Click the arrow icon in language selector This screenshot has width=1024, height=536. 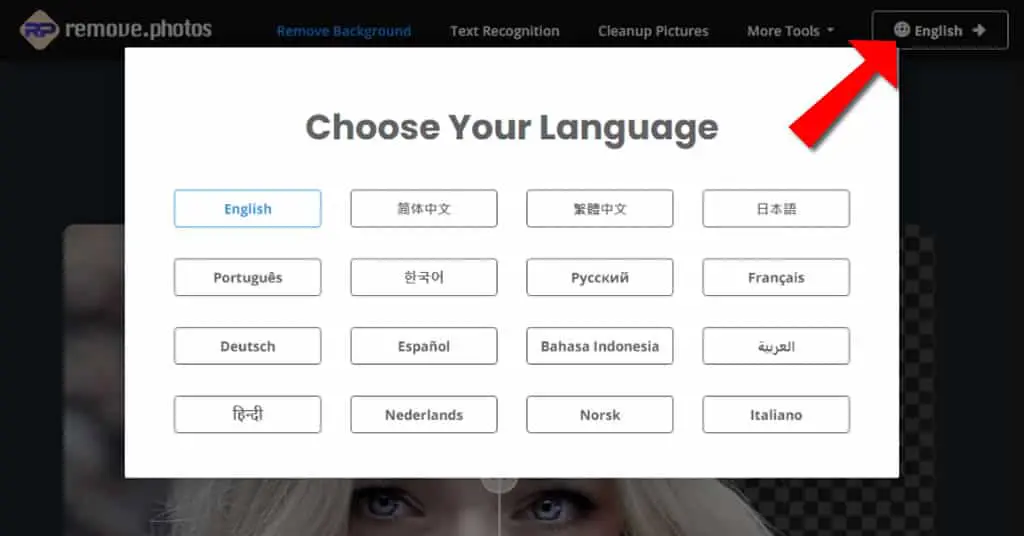pos(978,30)
